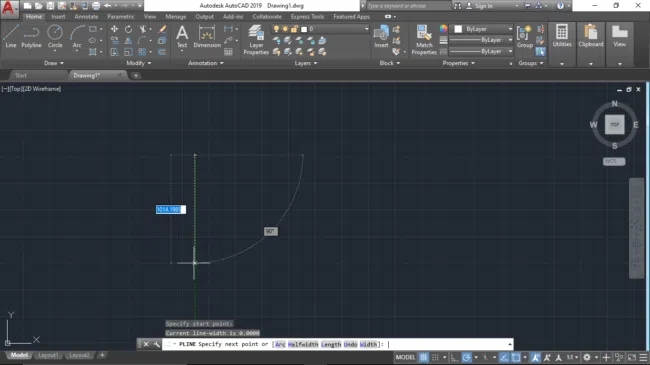
Task: Click the Match Properties tool
Action: pos(424,40)
